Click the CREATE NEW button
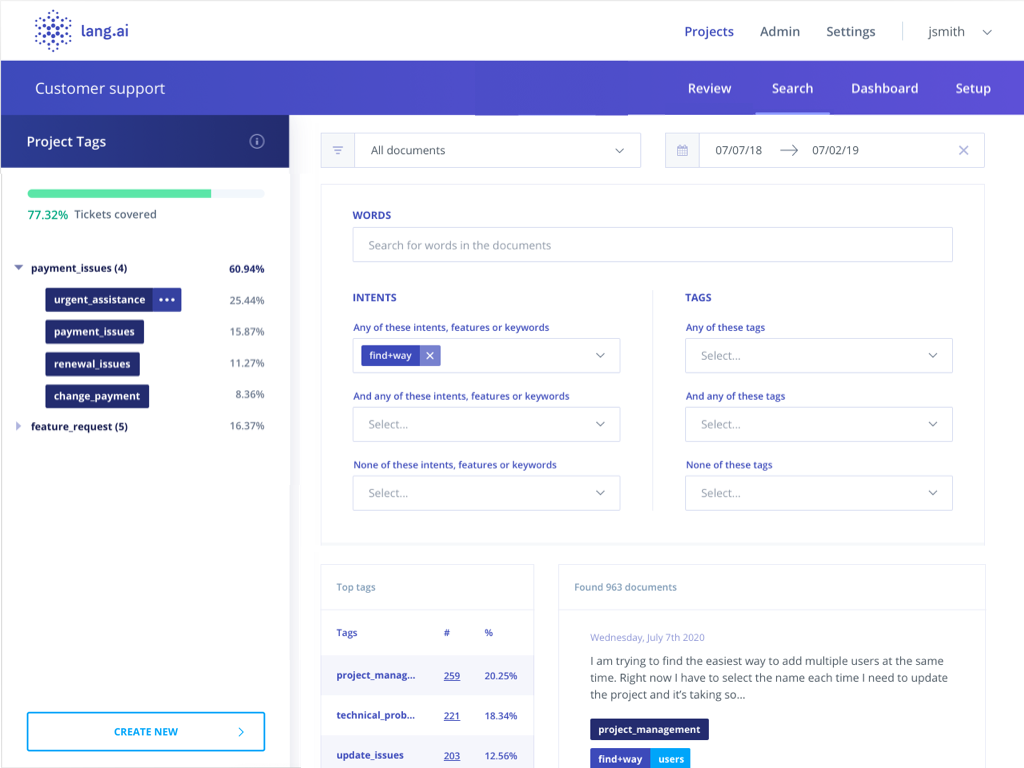The width and height of the screenshot is (1024, 768). point(145,731)
